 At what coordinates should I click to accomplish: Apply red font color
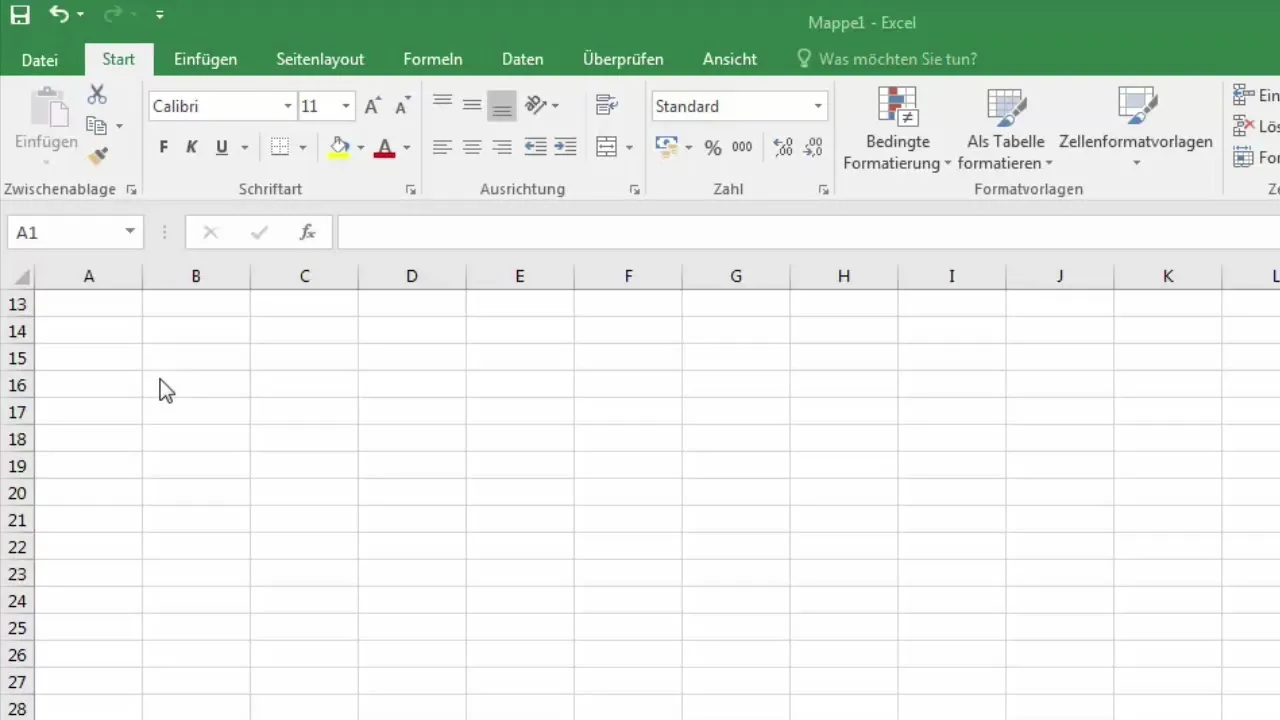tap(384, 148)
